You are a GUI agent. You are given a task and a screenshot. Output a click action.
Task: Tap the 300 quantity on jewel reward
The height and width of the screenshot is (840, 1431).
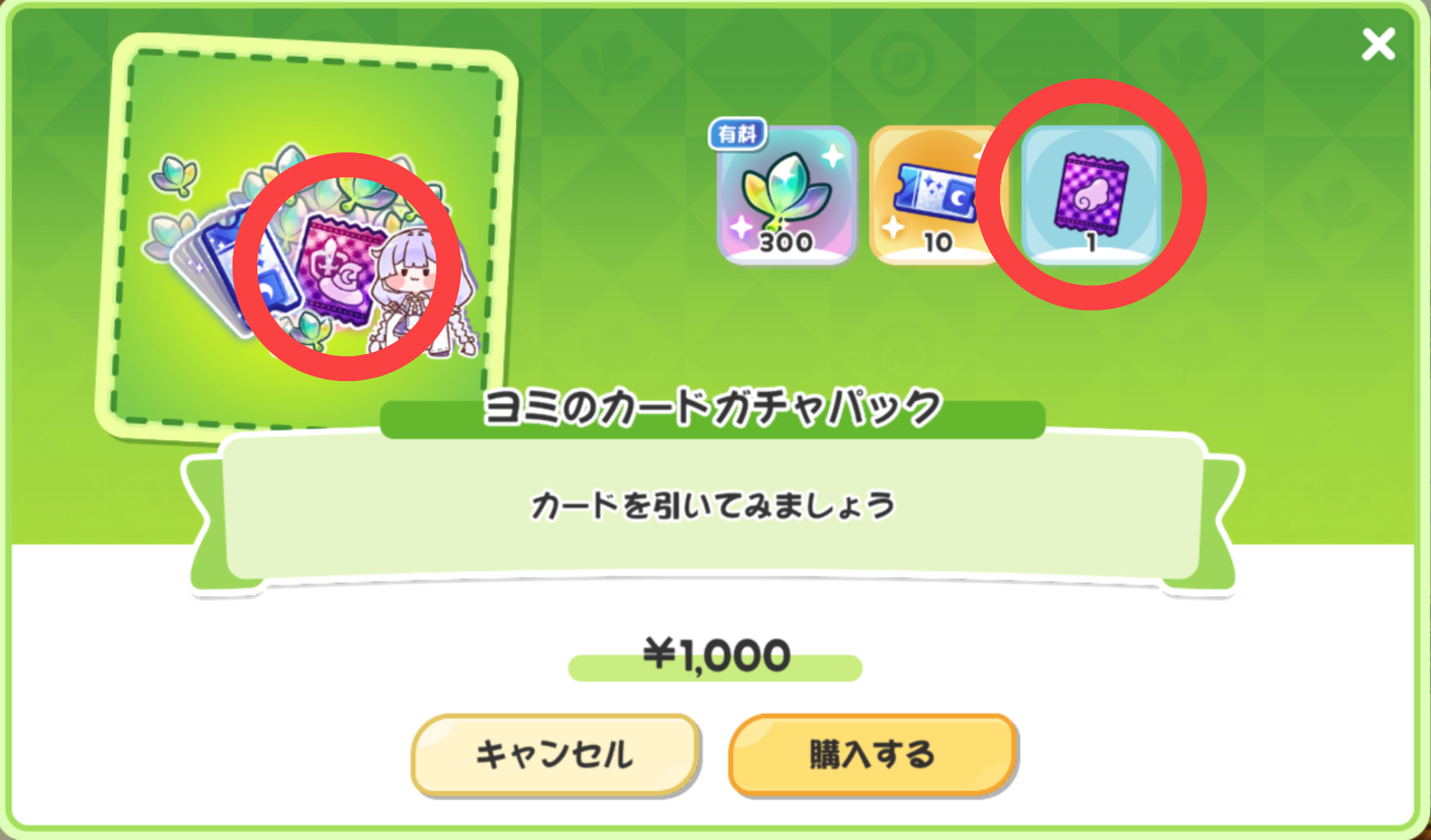pyautogui.click(x=786, y=243)
